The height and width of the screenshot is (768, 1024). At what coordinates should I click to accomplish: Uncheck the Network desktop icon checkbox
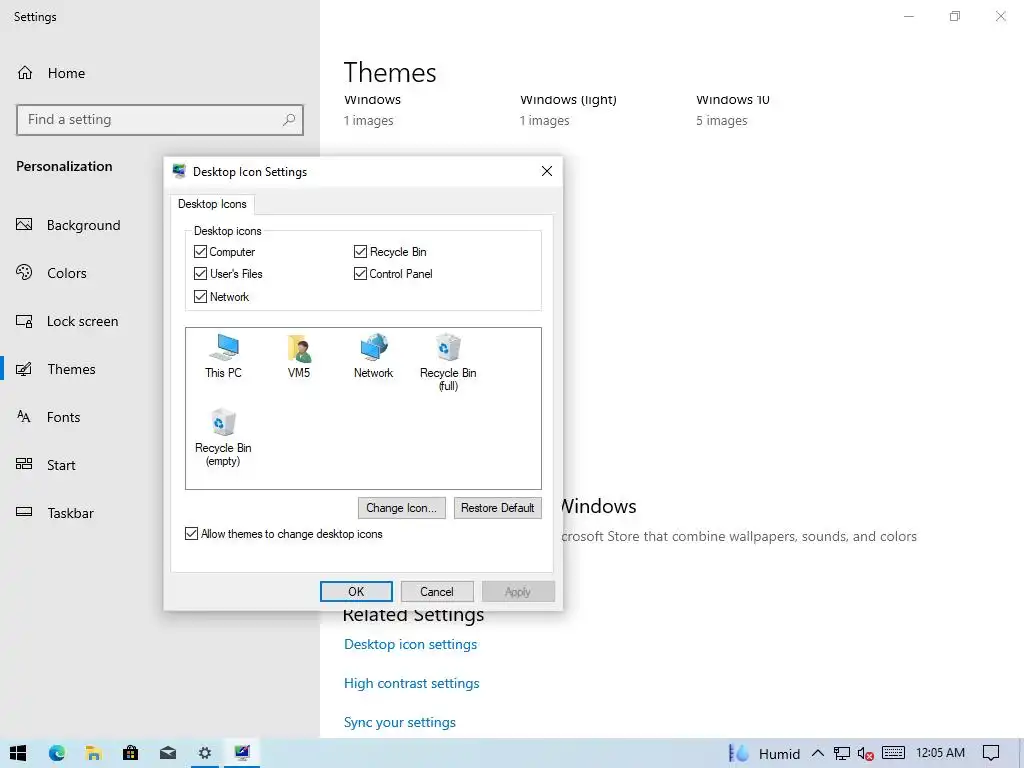click(200, 296)
